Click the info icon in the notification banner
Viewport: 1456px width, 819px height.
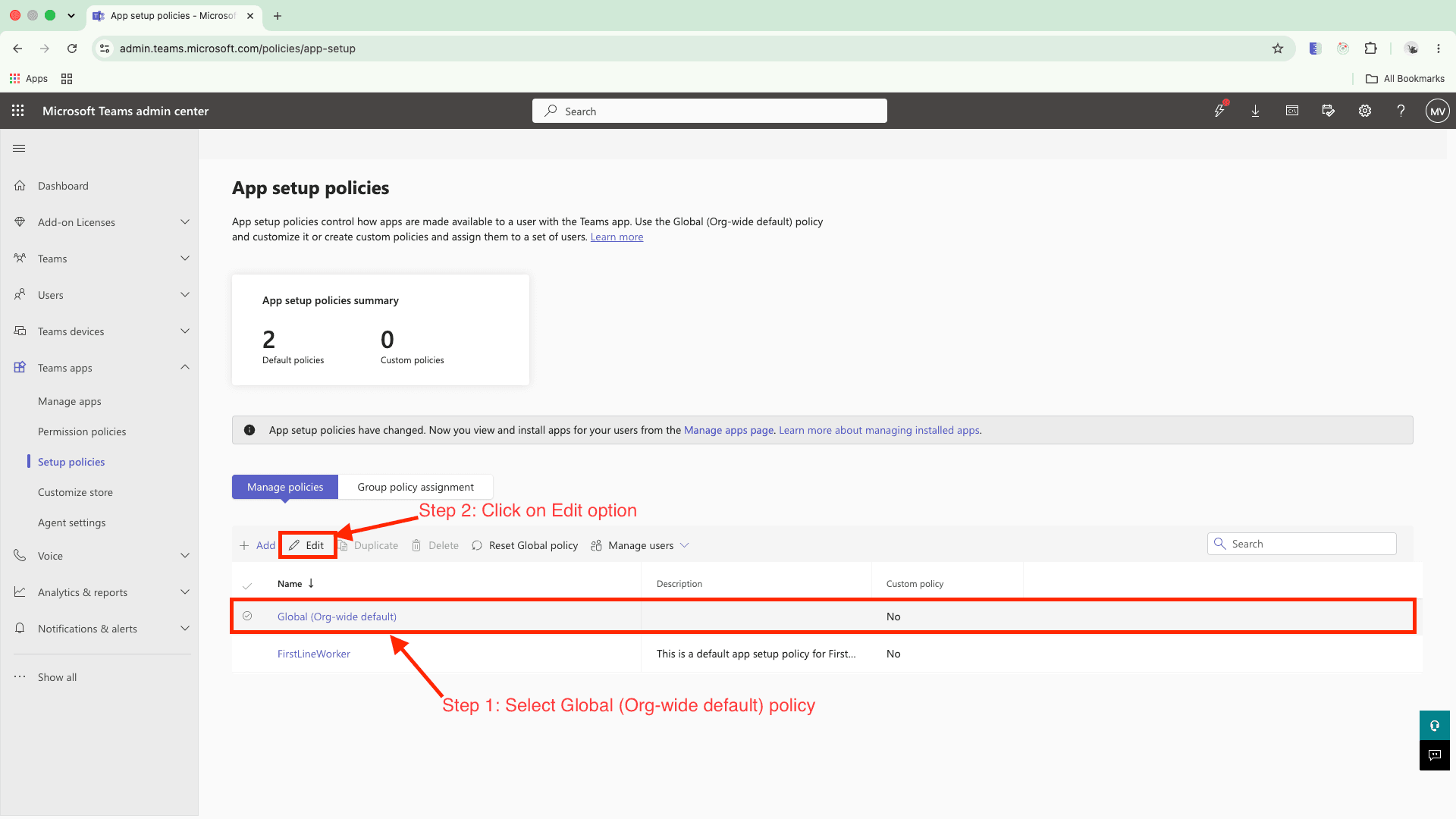(x=249, y=430)
